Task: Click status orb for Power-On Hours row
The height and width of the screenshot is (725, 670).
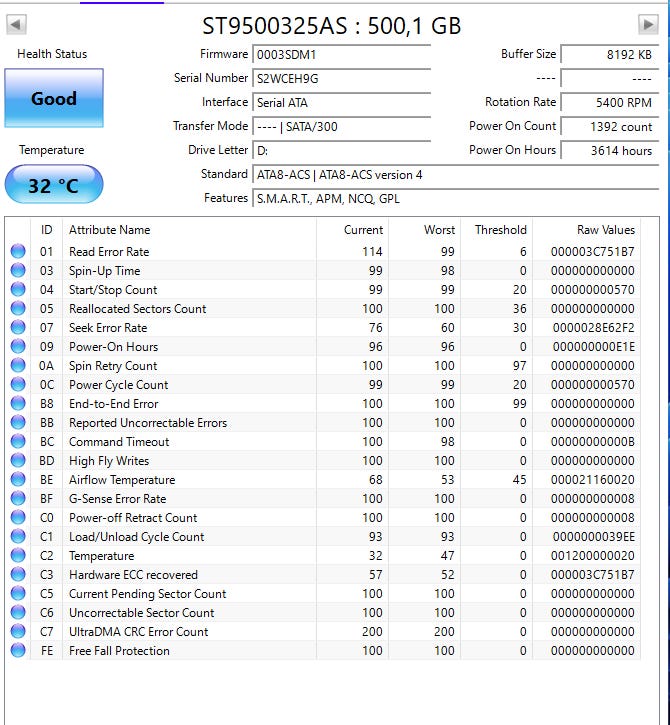Action: coord(18,346)
